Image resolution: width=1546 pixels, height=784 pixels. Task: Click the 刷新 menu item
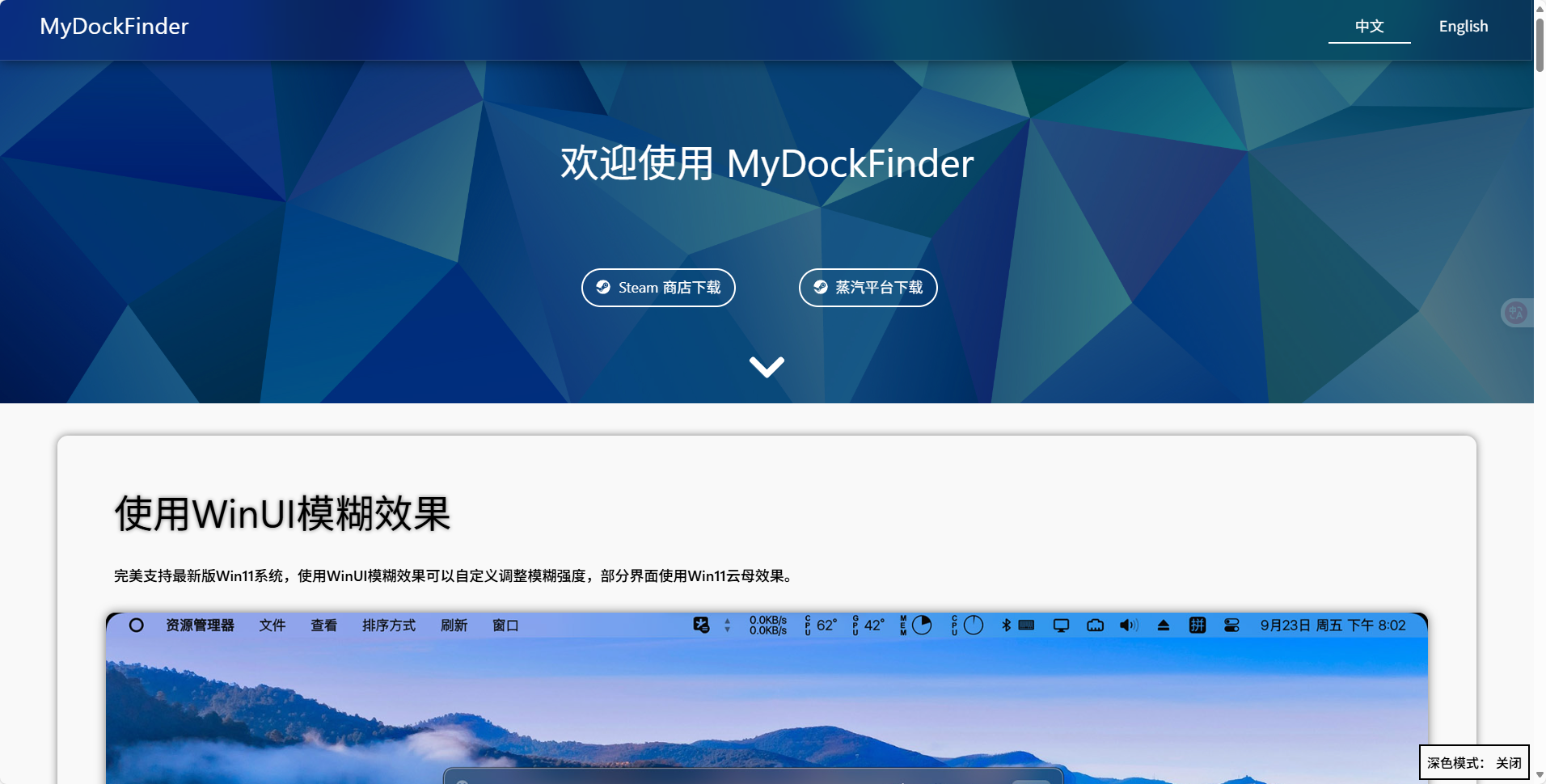click(454, 626)
